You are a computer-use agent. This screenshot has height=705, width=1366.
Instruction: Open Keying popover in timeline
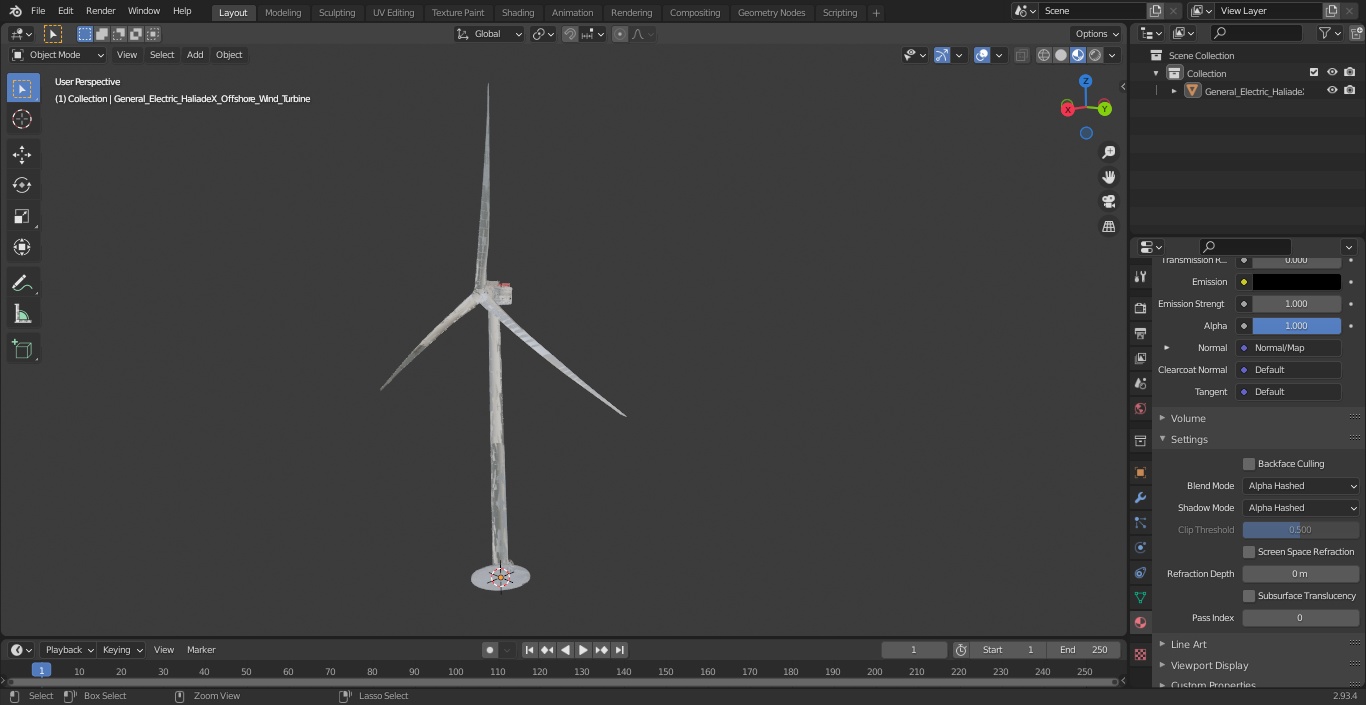(x=122, y=650)
